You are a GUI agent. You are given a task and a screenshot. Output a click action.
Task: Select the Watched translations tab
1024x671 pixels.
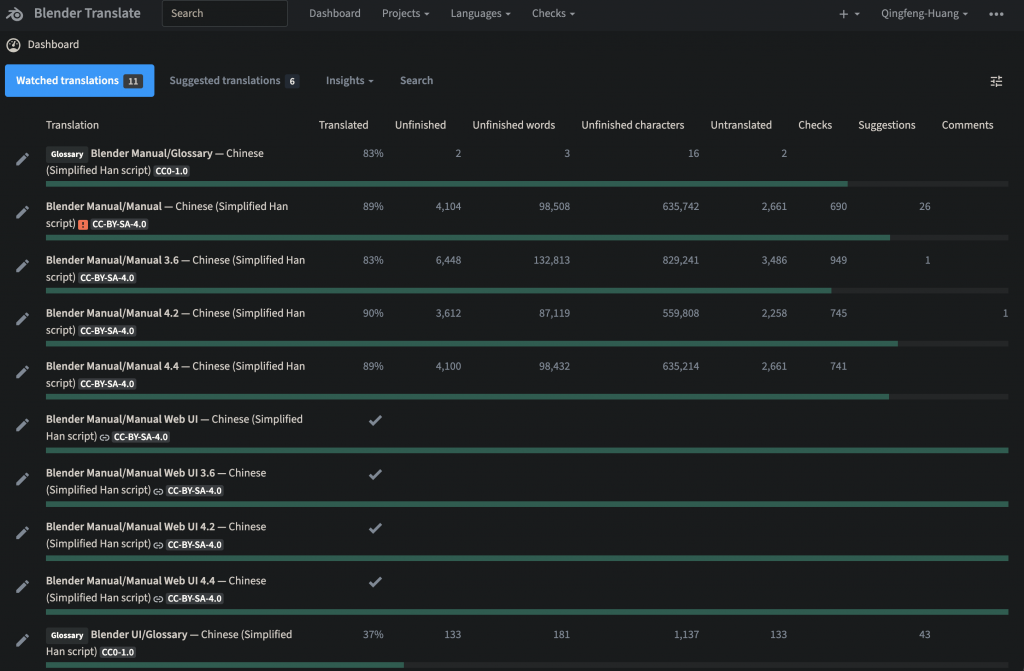(80, 80)
